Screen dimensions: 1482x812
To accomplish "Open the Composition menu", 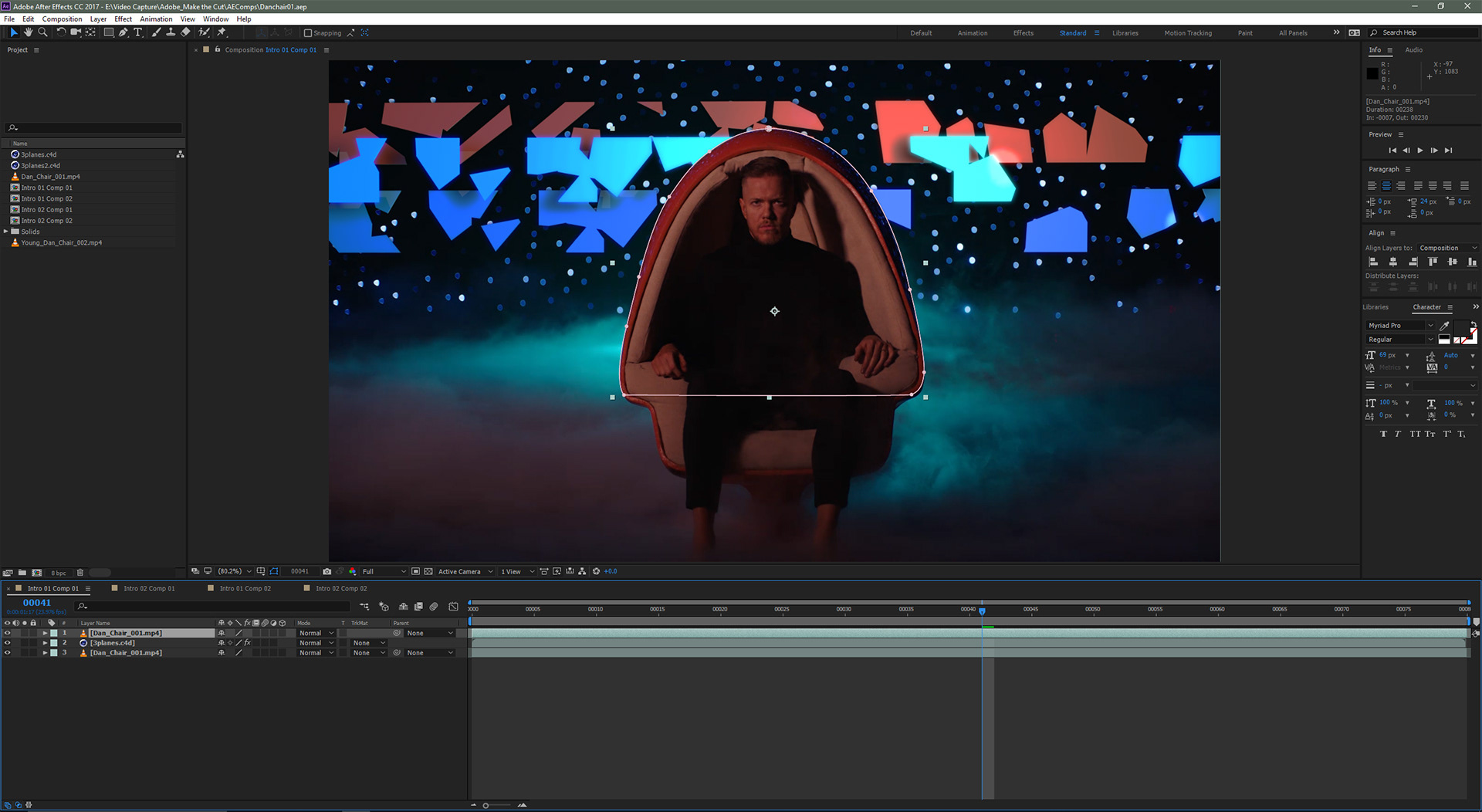I will (x=62, y=19).
